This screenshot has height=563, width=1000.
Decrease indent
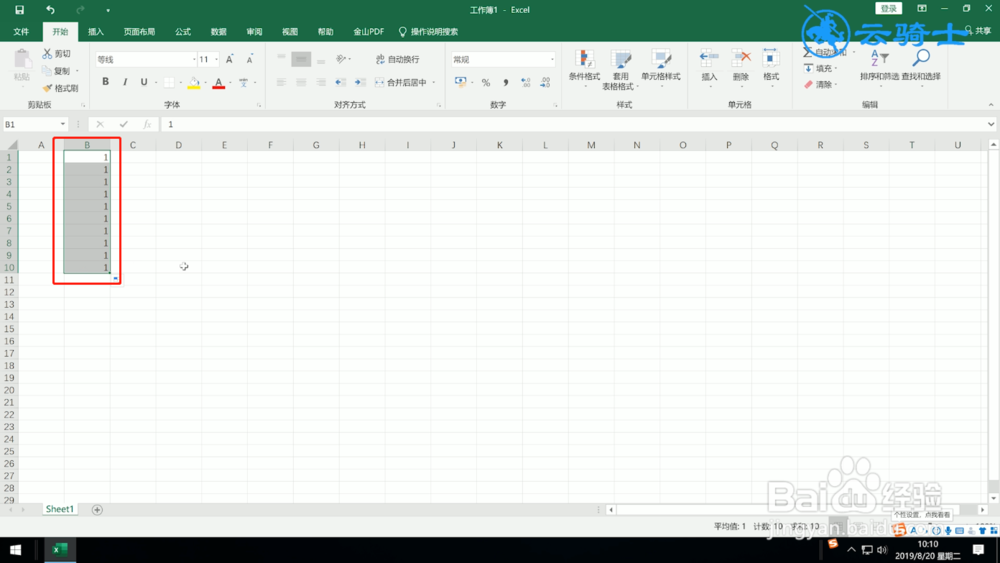point(341,82)
